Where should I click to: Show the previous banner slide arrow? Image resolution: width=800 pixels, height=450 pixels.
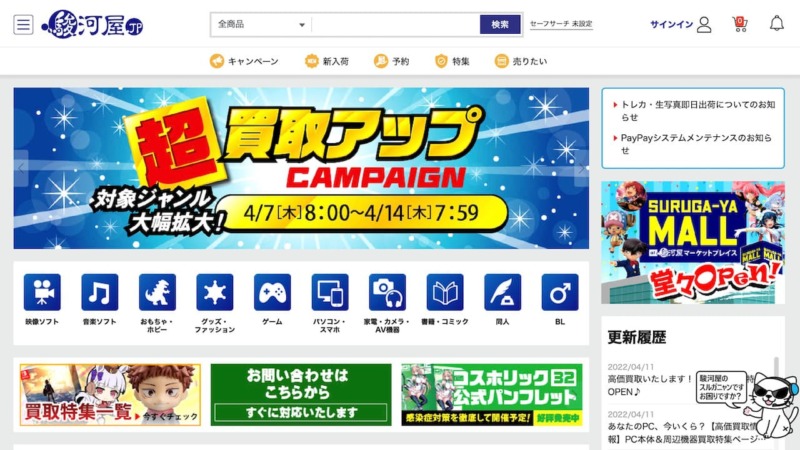point(21,168)
